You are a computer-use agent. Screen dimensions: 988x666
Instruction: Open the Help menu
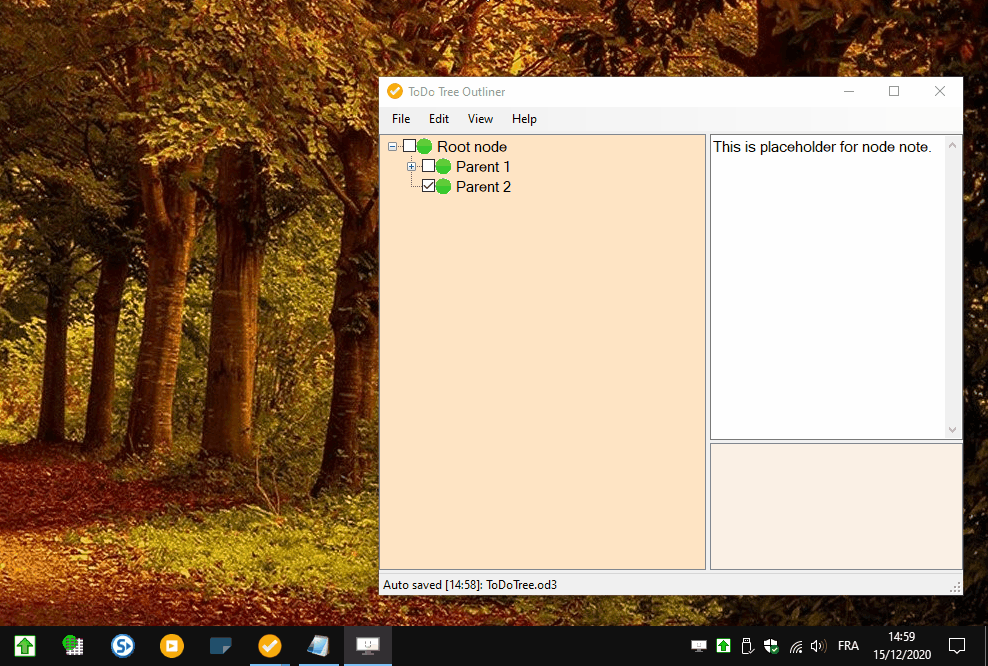pos(524,119)
